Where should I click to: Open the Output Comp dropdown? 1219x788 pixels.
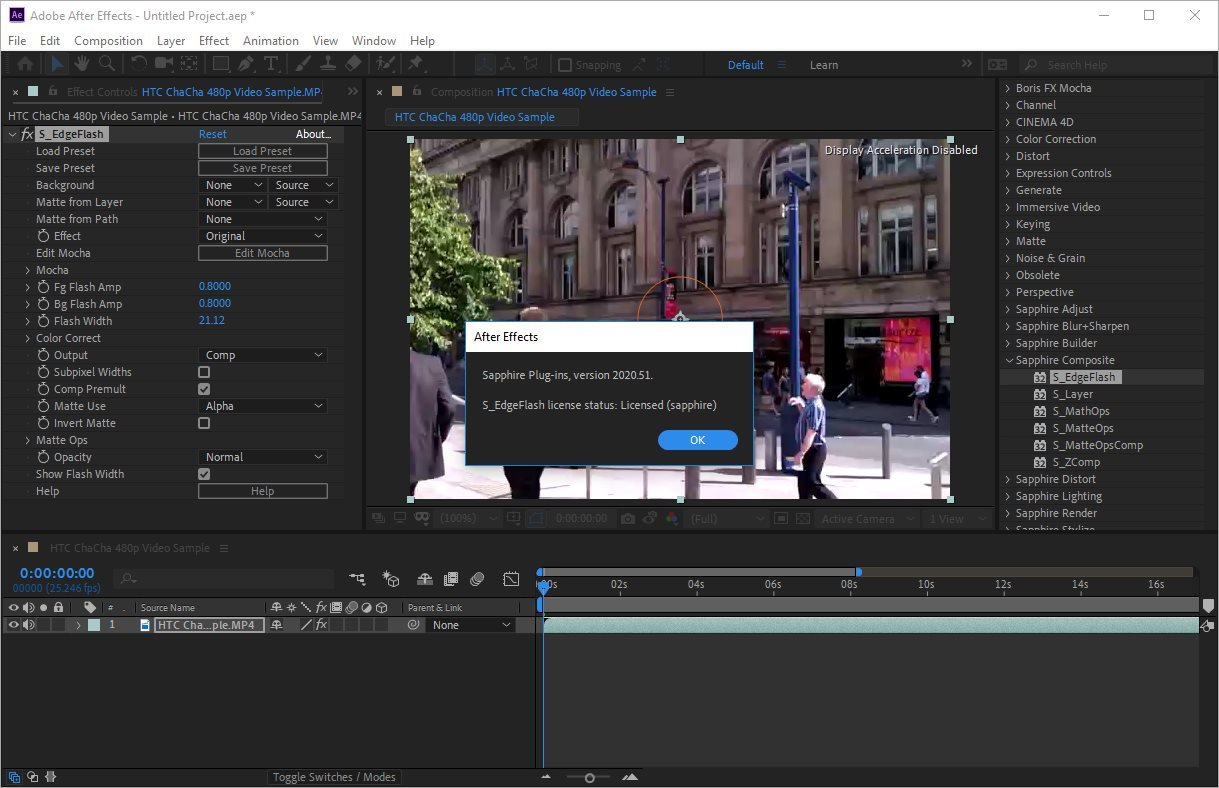[262, 355]
